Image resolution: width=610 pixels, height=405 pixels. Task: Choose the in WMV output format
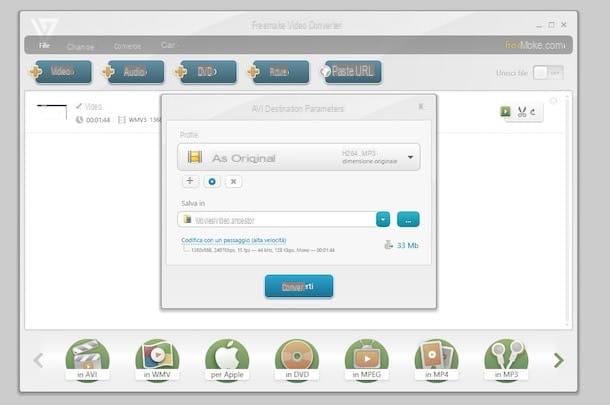157,360
